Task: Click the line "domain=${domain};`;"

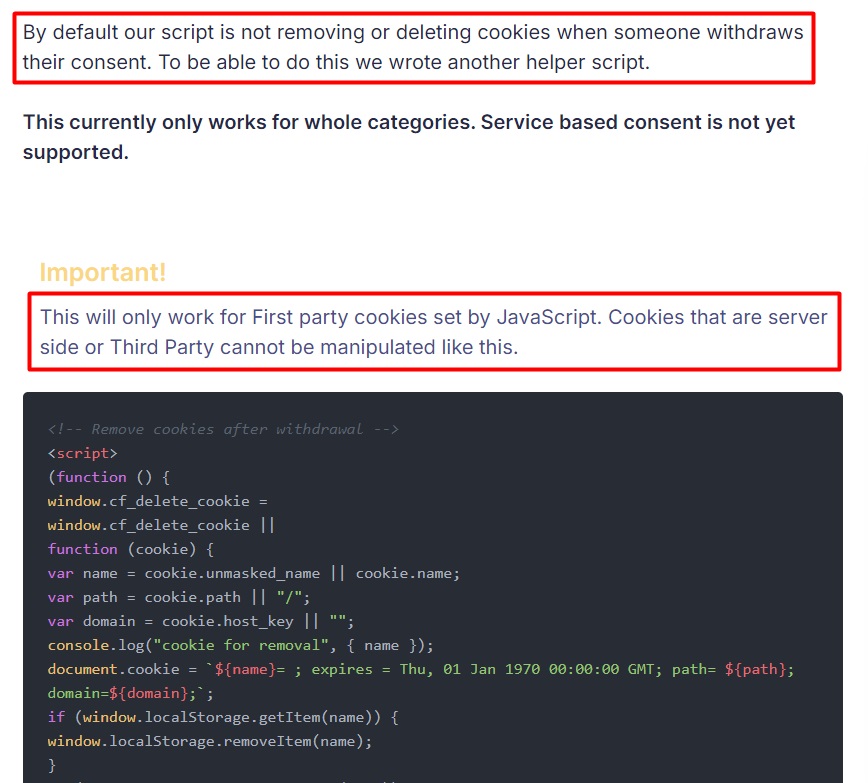Action: pyautogui.click(x=131, y=693)
